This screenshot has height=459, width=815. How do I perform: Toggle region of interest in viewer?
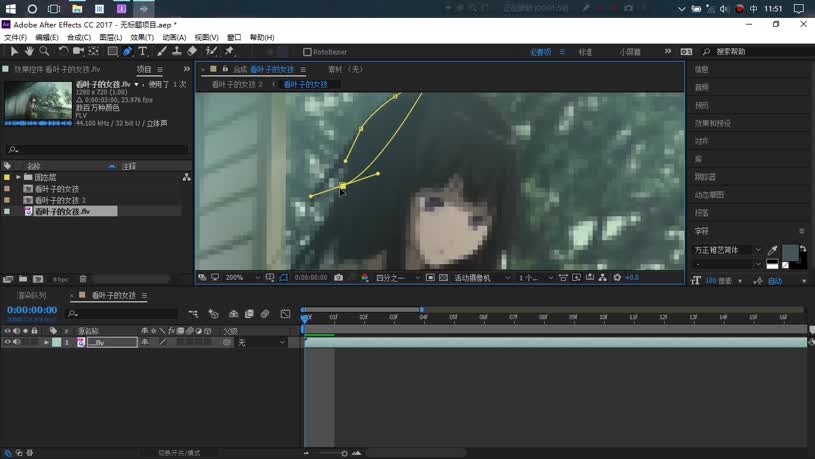pyautogui.click(x=430, y=278)
